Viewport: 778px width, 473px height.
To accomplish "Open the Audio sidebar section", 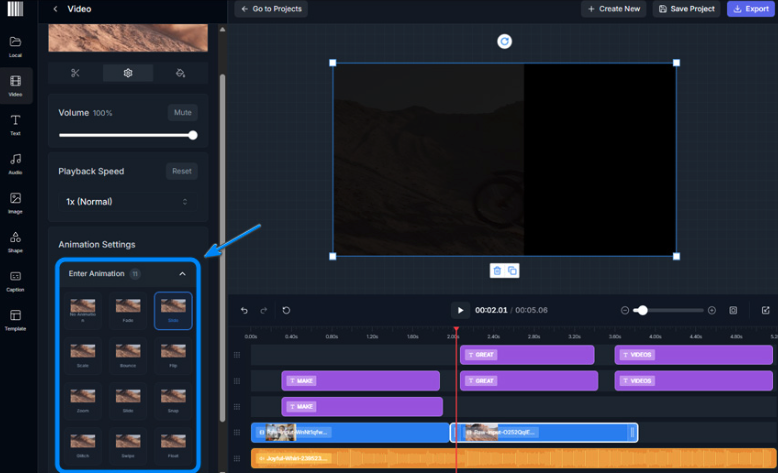I will click(x=15, y=164).
